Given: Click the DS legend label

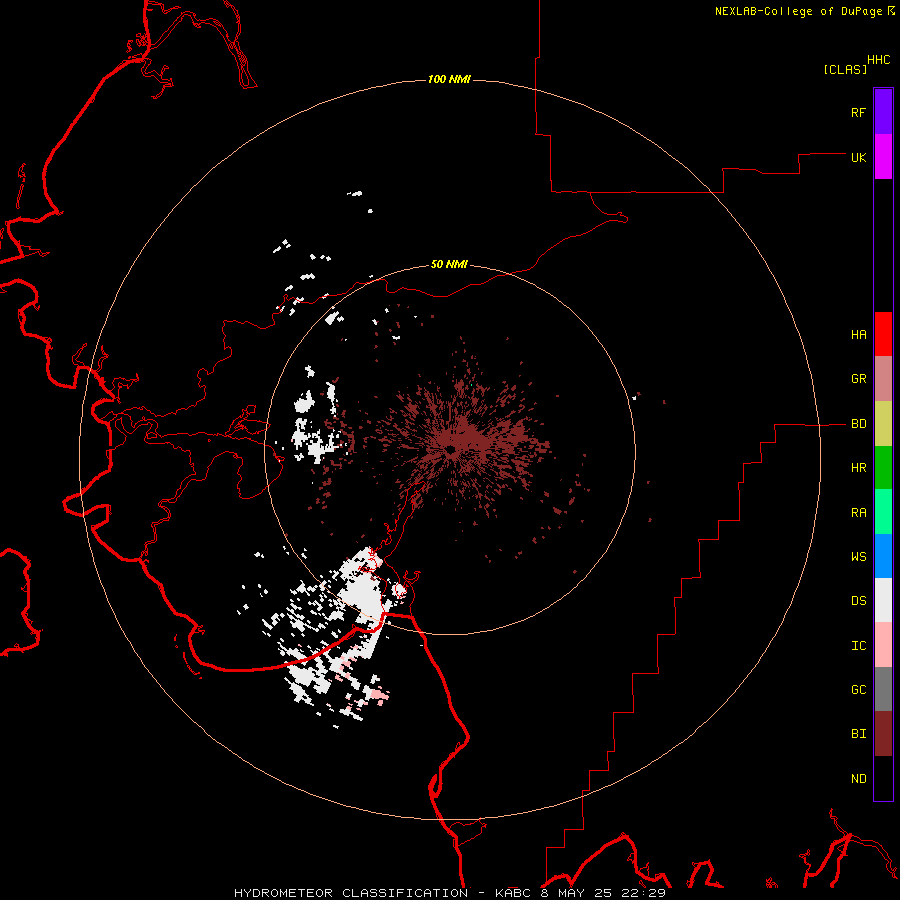Looking at the screenshot, I should coord(858,601).
